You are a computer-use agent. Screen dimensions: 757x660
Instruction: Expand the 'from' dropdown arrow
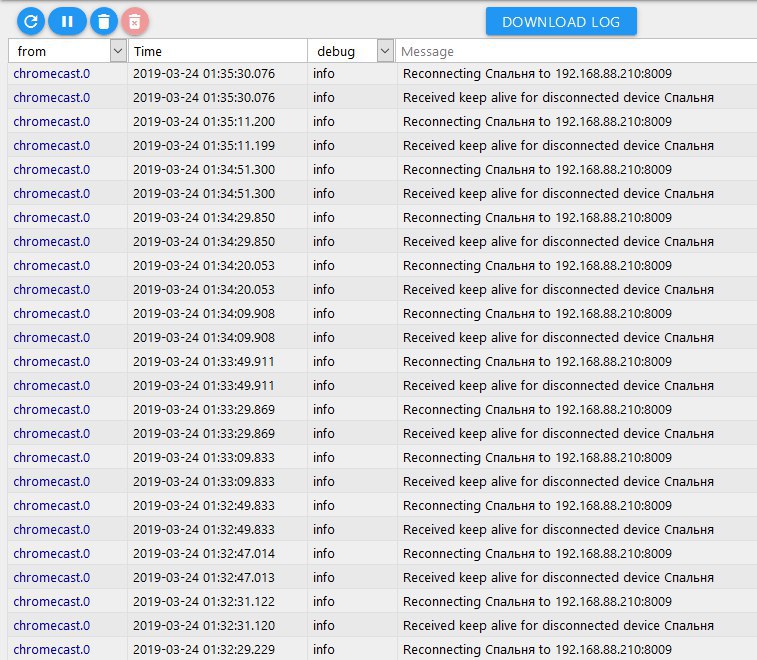pyautogui.click(x=118, y=51)
